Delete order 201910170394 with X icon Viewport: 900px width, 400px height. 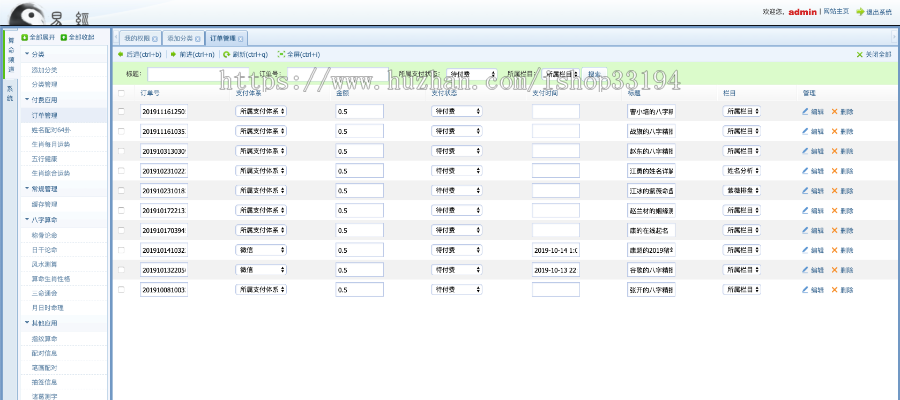click(835, 231)
